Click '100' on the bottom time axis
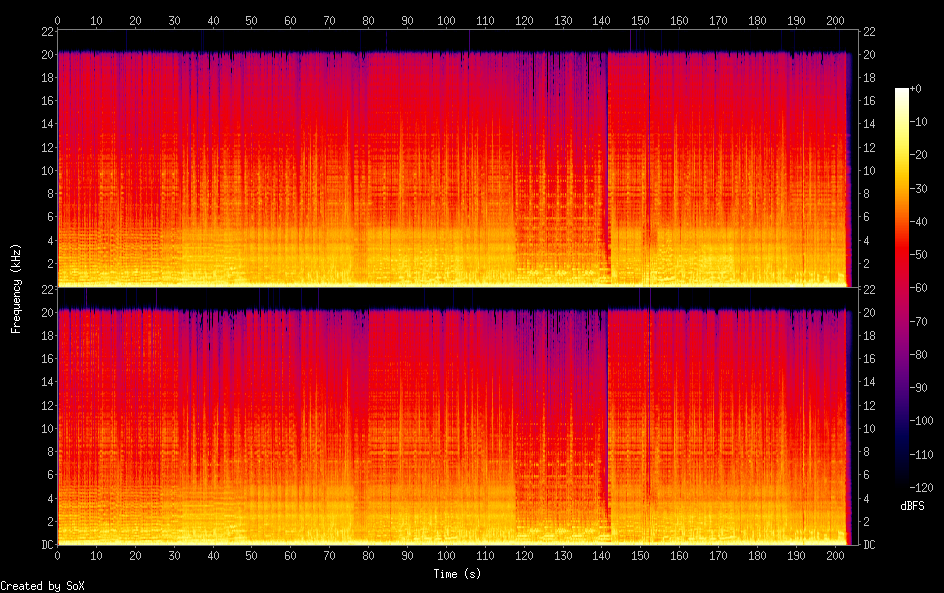Image resolution: width=944 pixels, height=593 pixels. click(x=446, y=556)
